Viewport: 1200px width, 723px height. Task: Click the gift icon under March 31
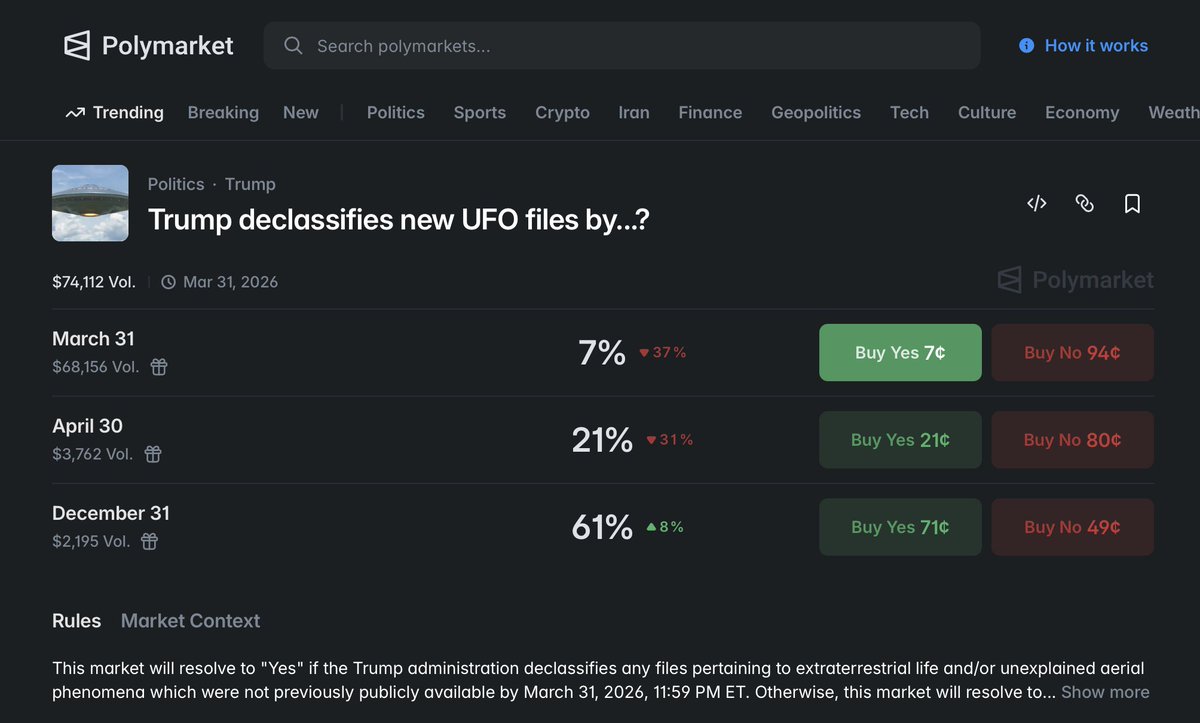click(159, 367)
